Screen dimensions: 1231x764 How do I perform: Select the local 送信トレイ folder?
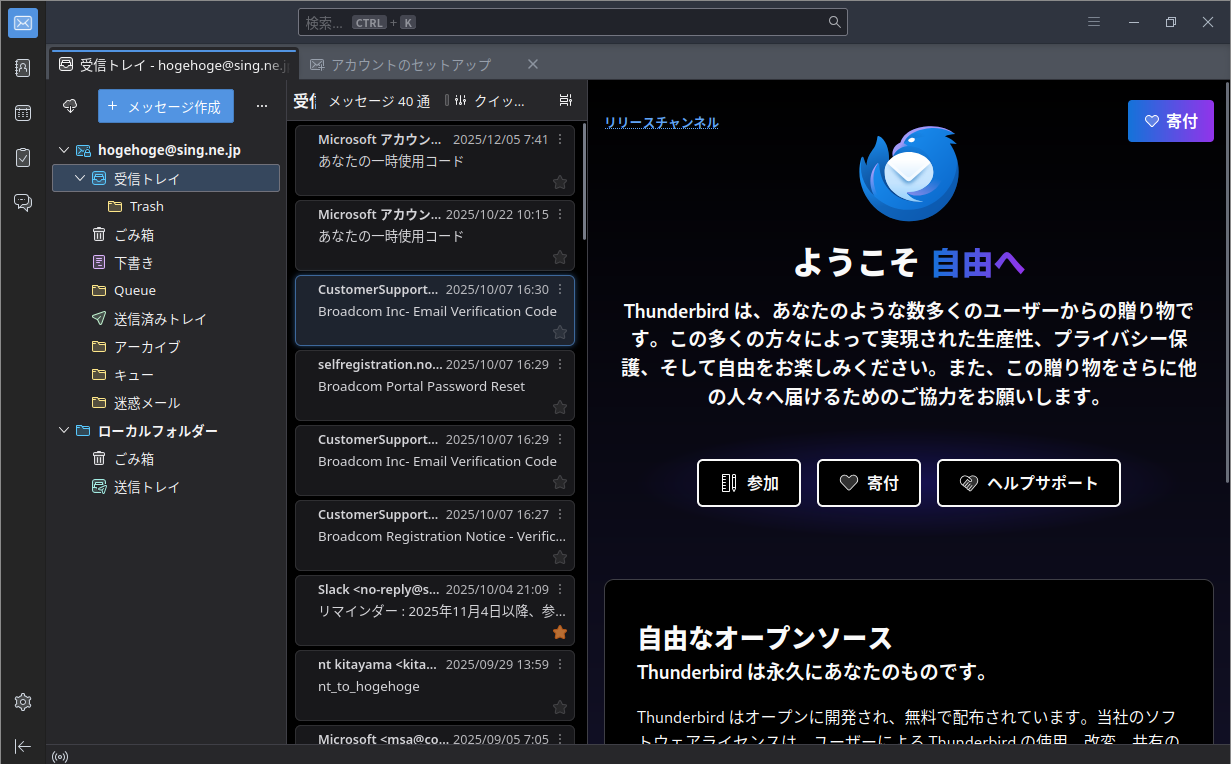(x=166, y=486)
